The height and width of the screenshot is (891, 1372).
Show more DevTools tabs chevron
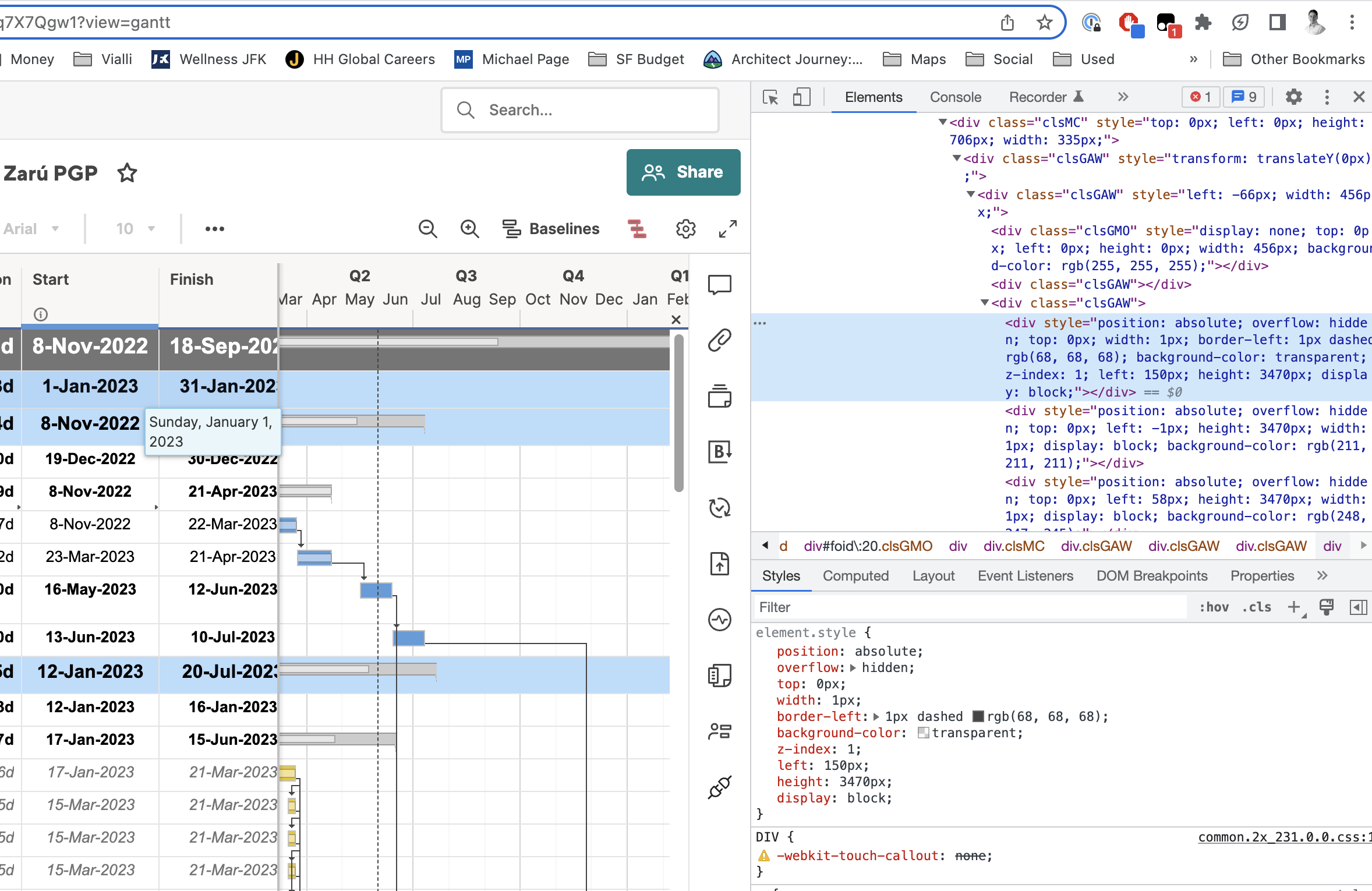click(1123, 97)
